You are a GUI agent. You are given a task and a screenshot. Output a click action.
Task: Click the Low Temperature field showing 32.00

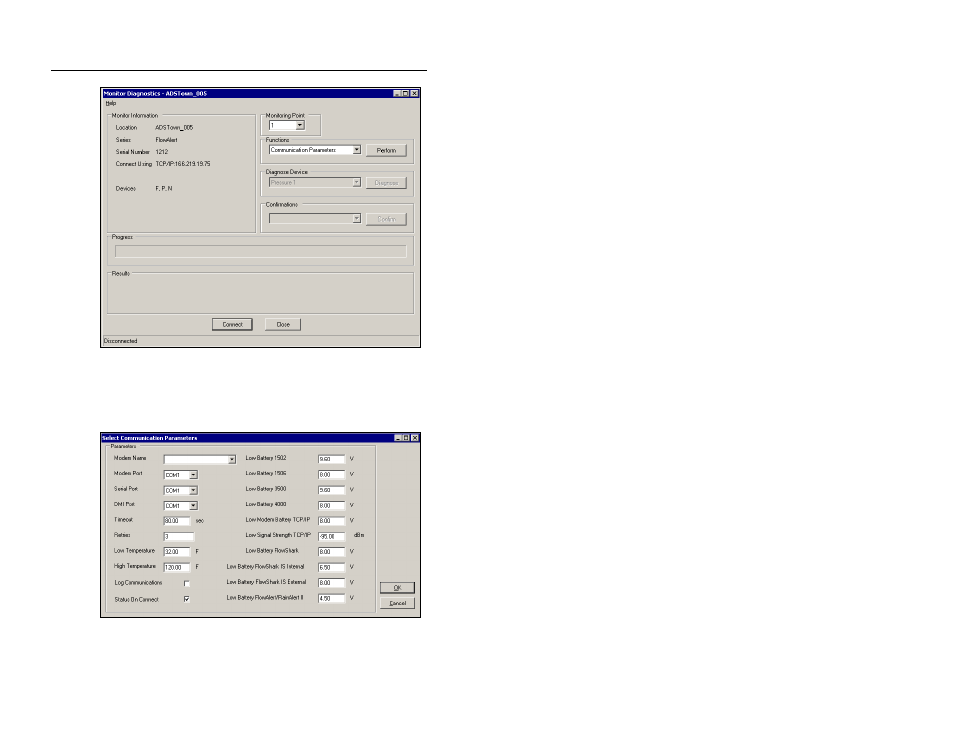click(x=177, y=552)
